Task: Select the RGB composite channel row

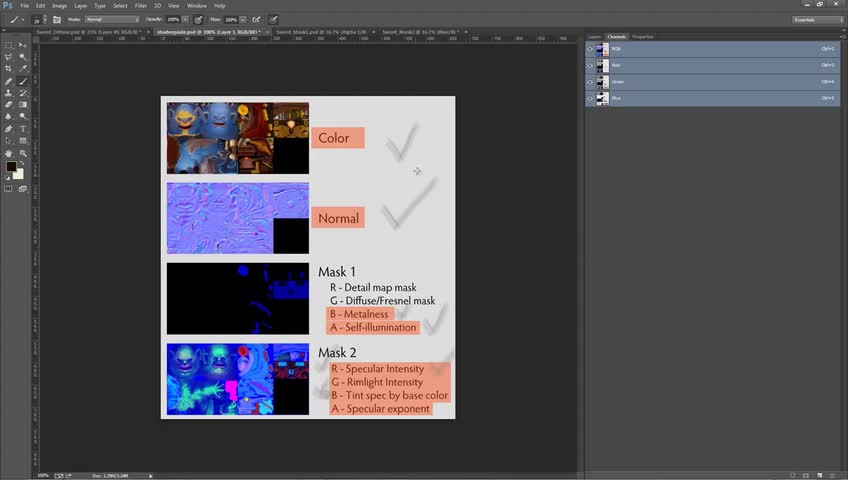Action: click(x=712, y=49)
